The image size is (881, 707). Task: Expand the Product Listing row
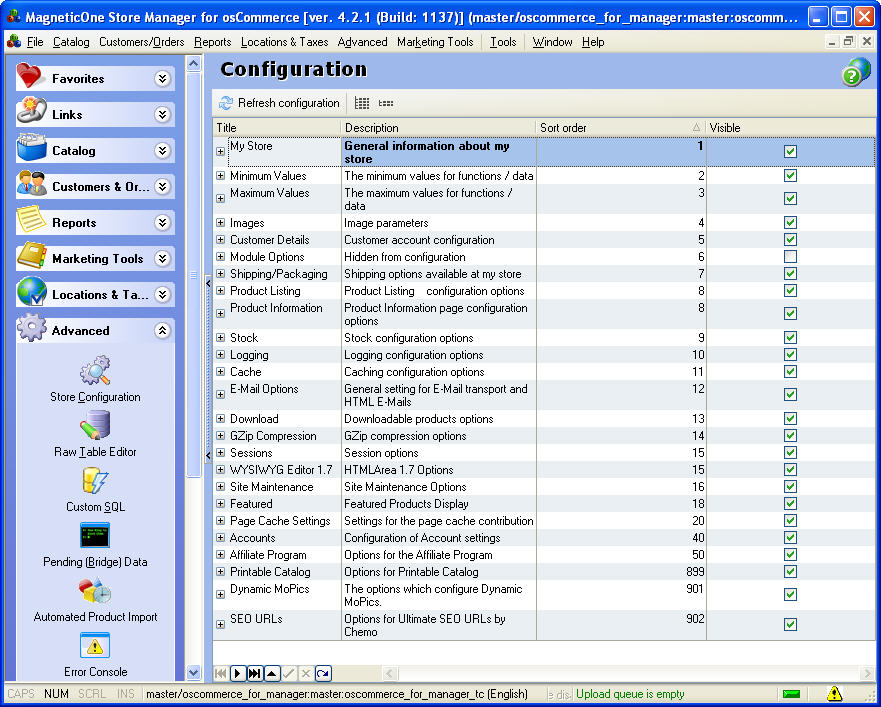[221, 291]
